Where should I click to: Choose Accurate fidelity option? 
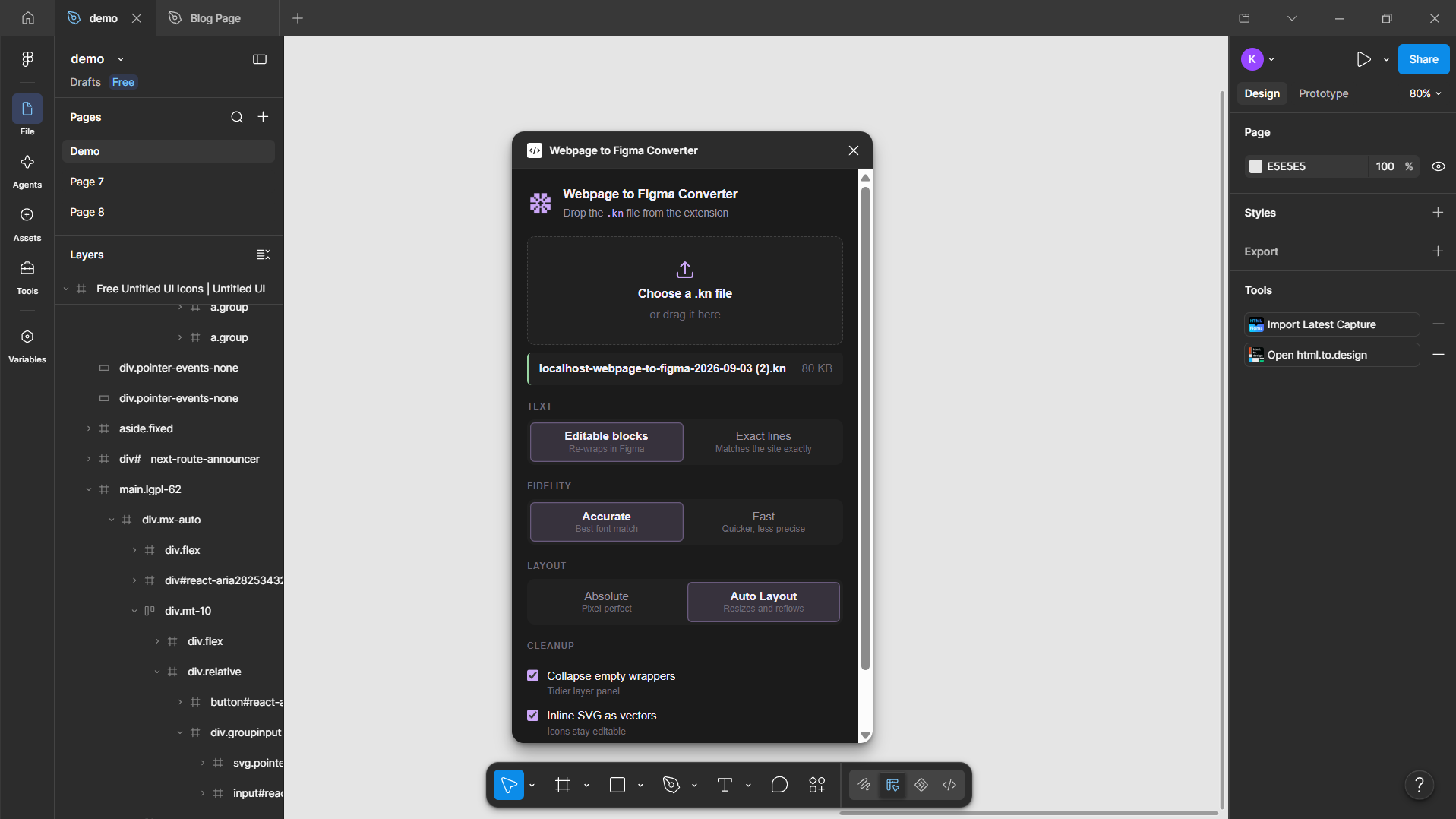click(607, 522)
